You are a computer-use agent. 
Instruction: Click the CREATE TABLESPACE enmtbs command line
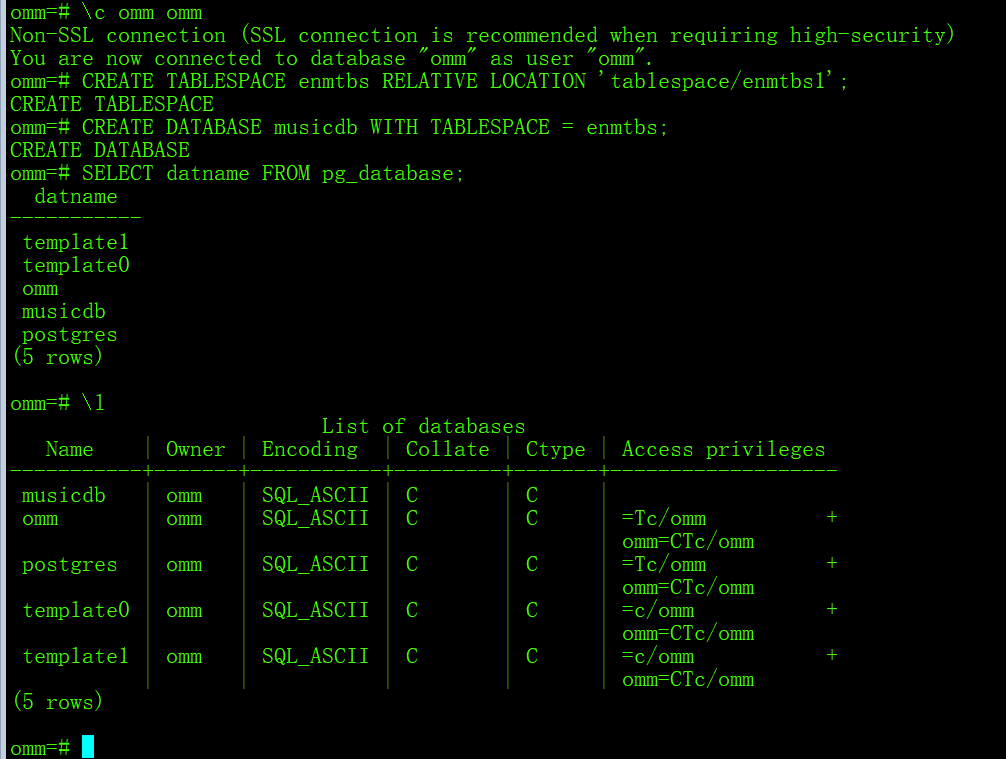point(464,81)
